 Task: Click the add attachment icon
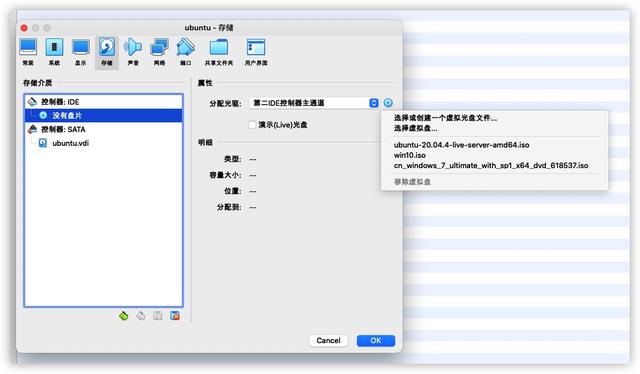(x=158, y=316)
